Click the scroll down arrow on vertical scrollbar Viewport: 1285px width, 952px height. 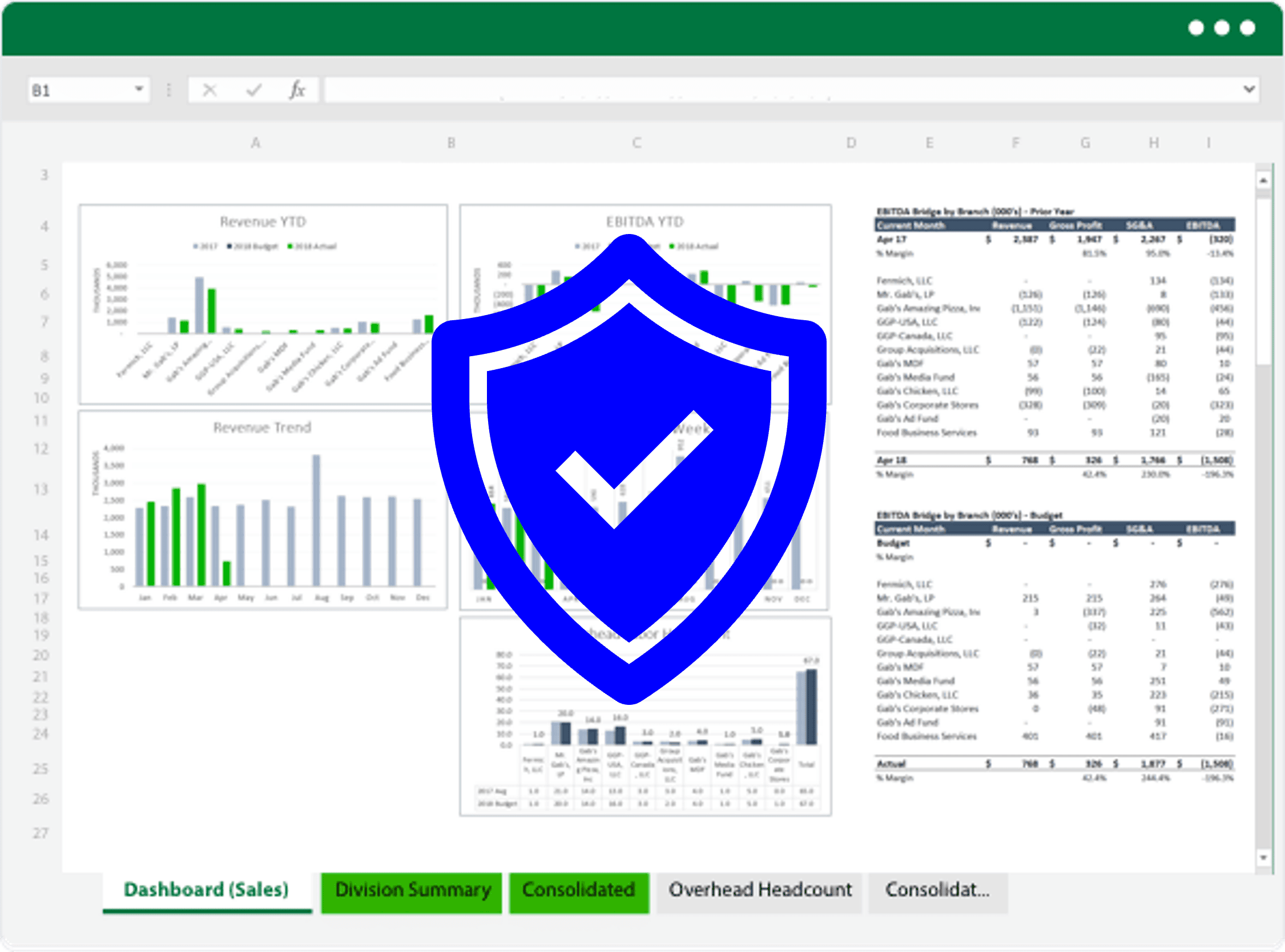pos(1263,857)
